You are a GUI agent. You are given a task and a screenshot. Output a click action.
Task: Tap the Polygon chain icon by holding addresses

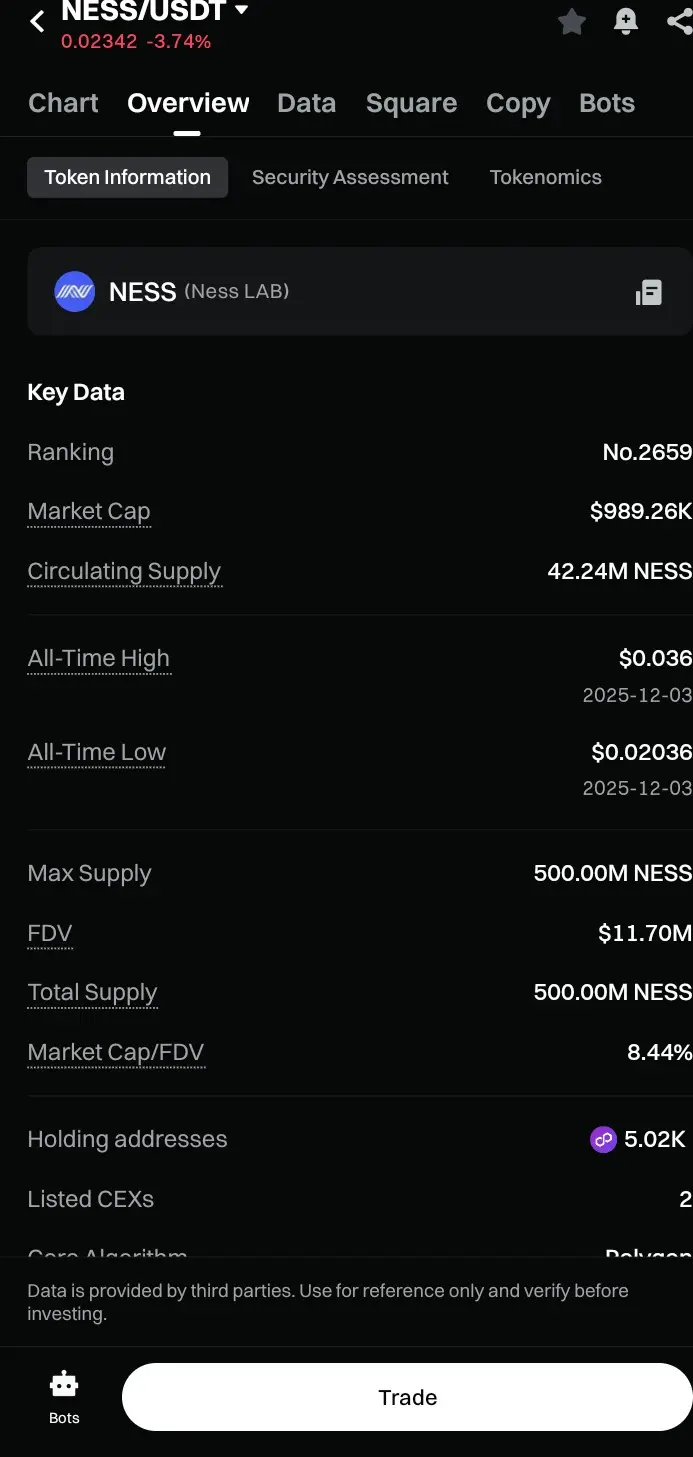(x=603, y=1139)
